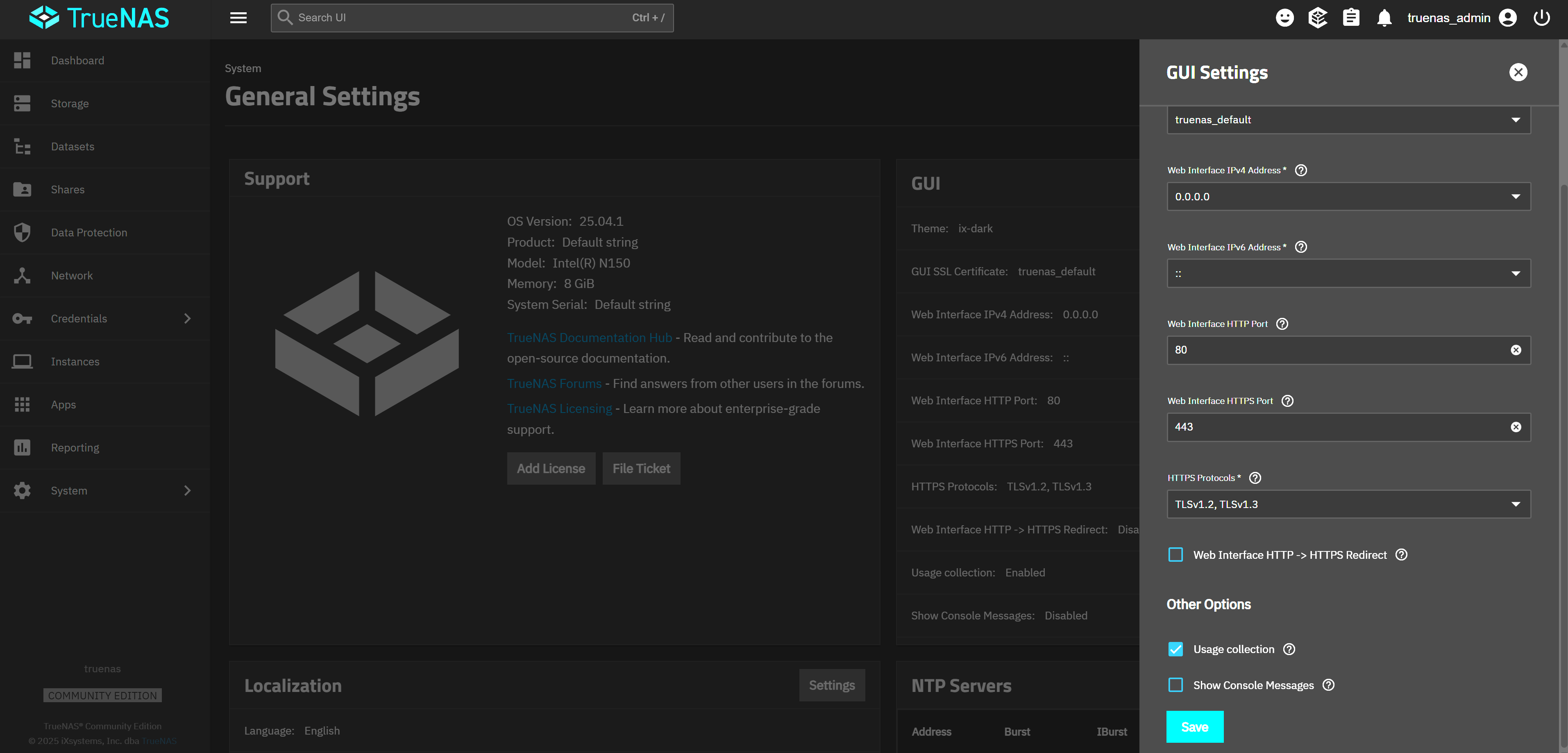Image resolution: width=1568 pixels, height=753 pixels.
Task: Open the alerts bell icon
Action: (1384, 18)
